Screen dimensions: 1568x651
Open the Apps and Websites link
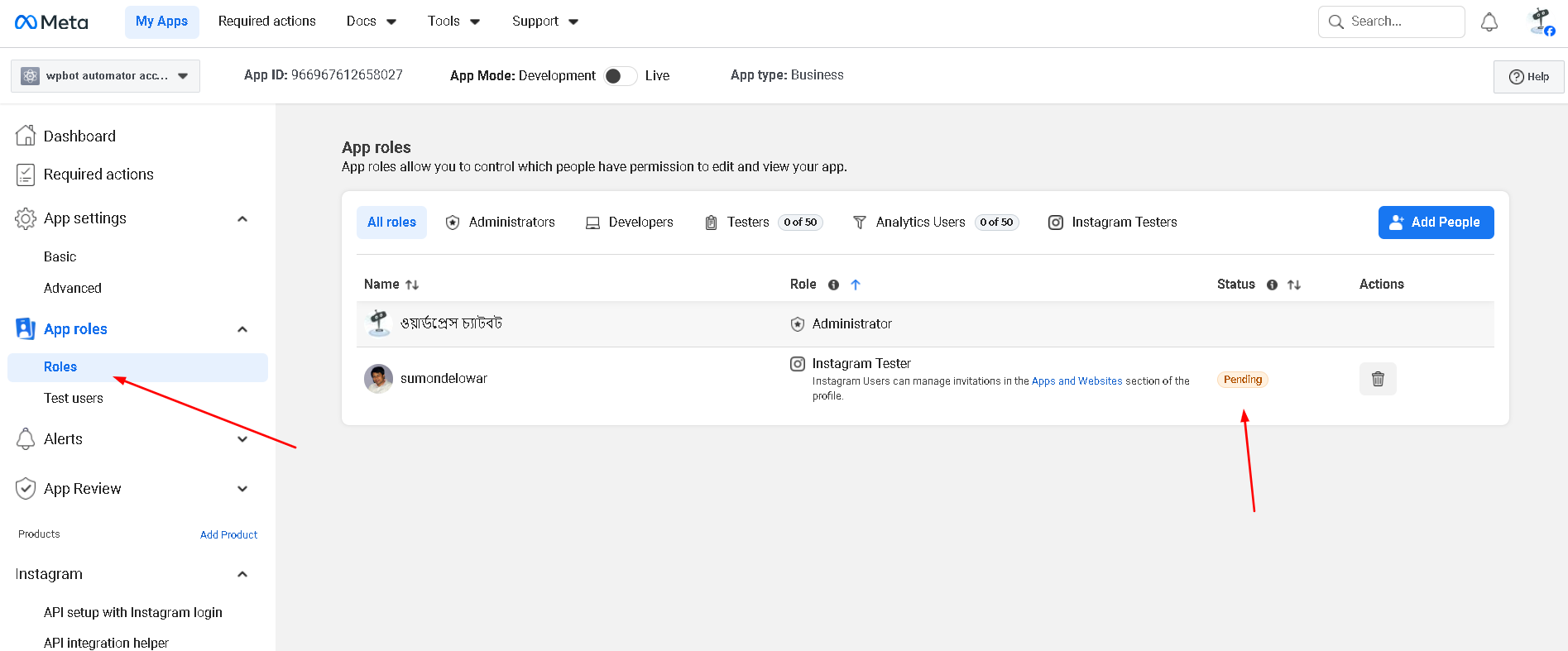(1077, 381)
